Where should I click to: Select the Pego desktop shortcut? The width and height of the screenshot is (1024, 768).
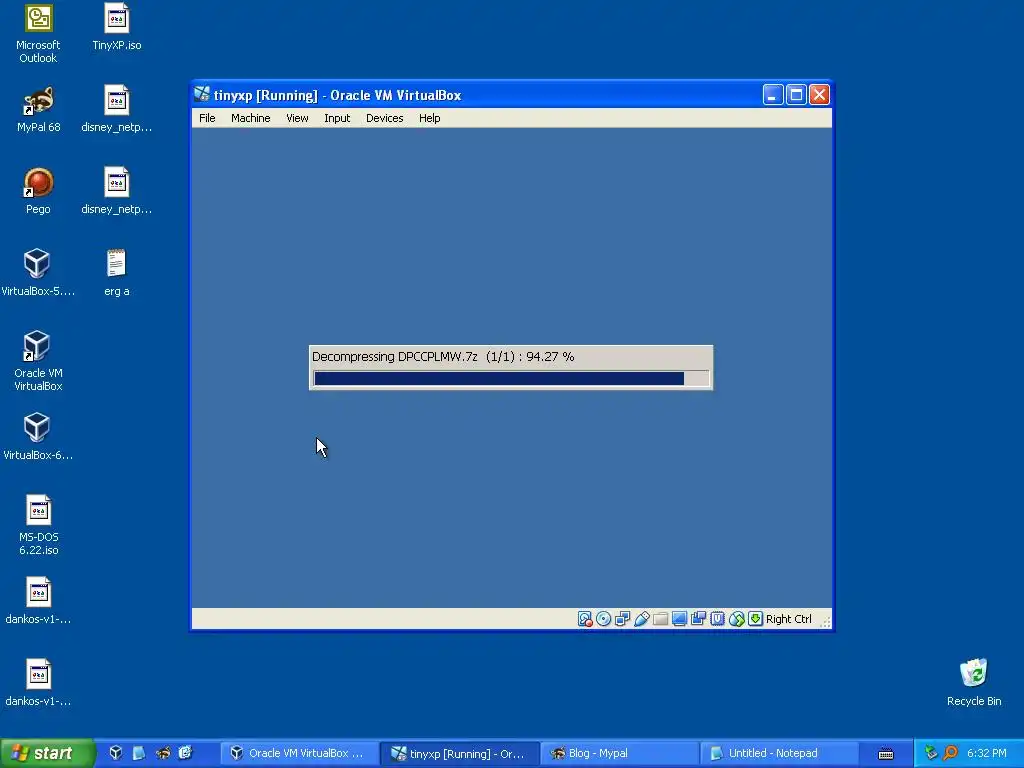(39, 191)
